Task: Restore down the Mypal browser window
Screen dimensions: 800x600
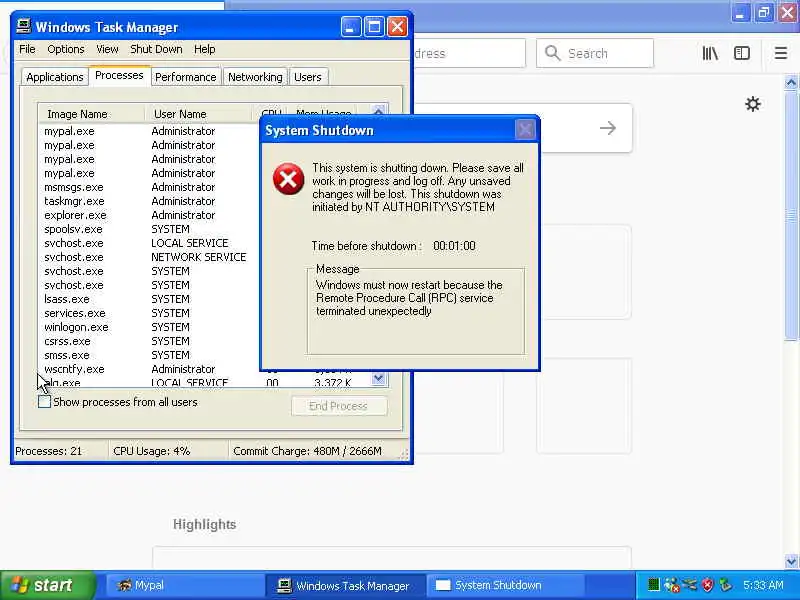Action: click(x=764, y=13)
